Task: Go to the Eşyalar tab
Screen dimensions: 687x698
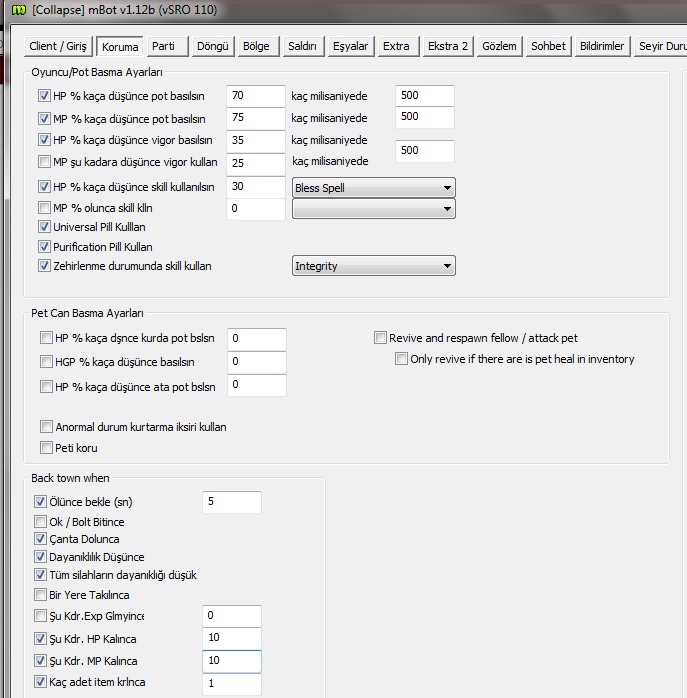Action: point(350,46)
